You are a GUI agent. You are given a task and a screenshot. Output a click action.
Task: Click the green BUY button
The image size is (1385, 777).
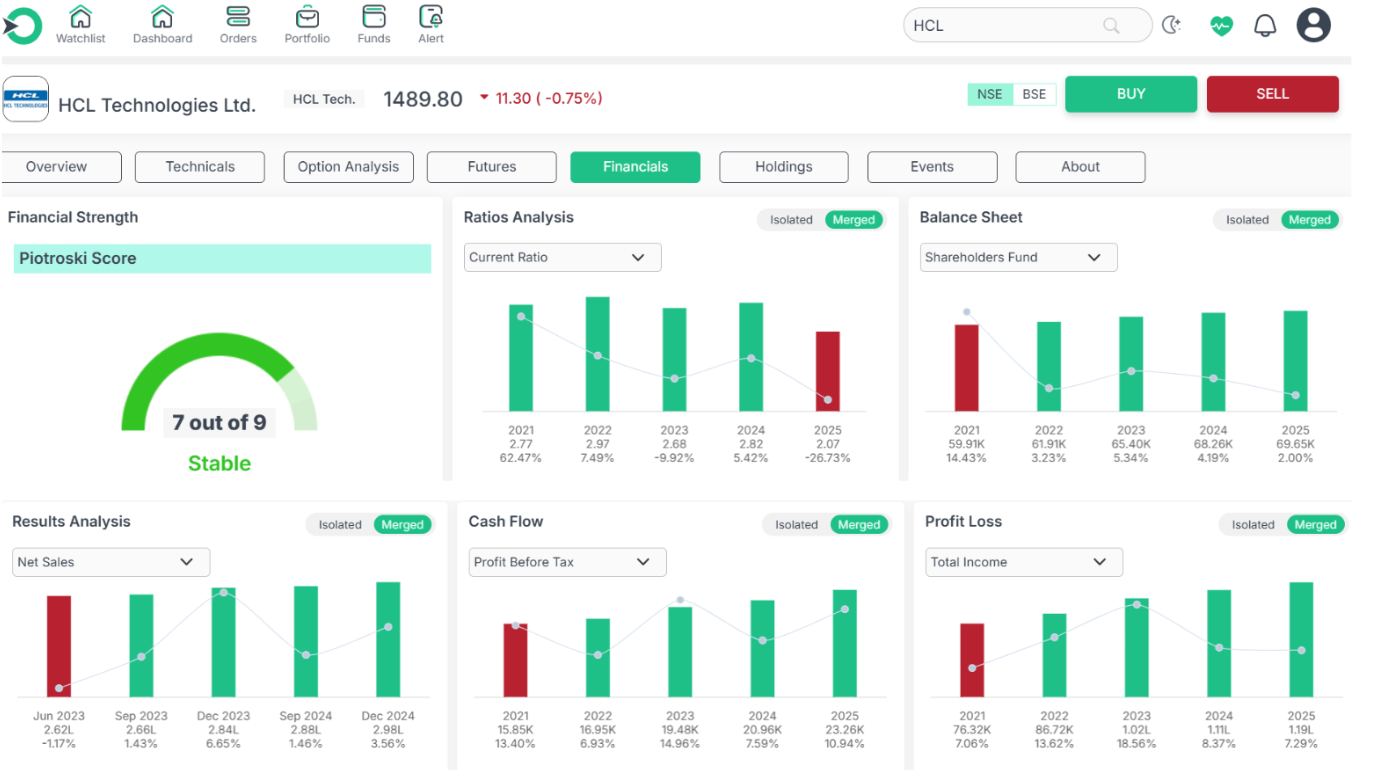click(1131, 94)
